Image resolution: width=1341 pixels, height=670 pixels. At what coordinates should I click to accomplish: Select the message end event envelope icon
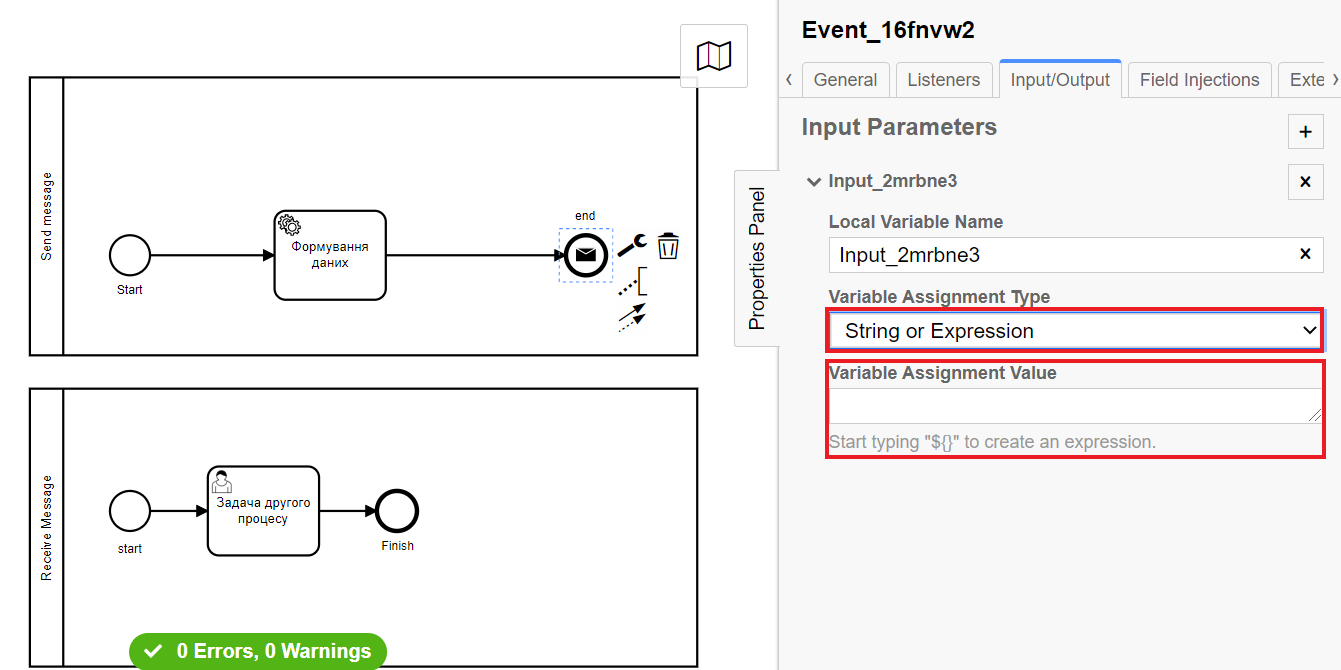[x=585, y=255]
